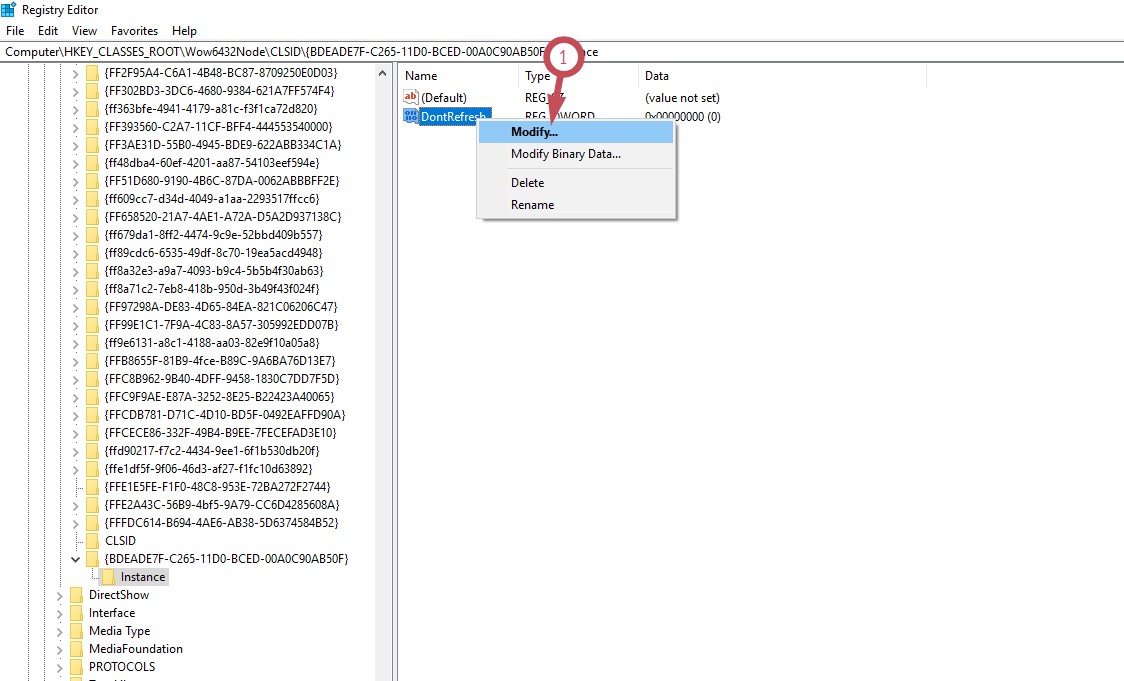
Task: Open the Favorites menu
Action: 134,31
